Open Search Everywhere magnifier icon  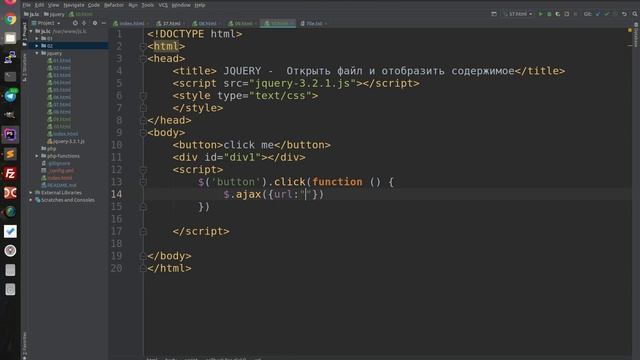[635, 14]
